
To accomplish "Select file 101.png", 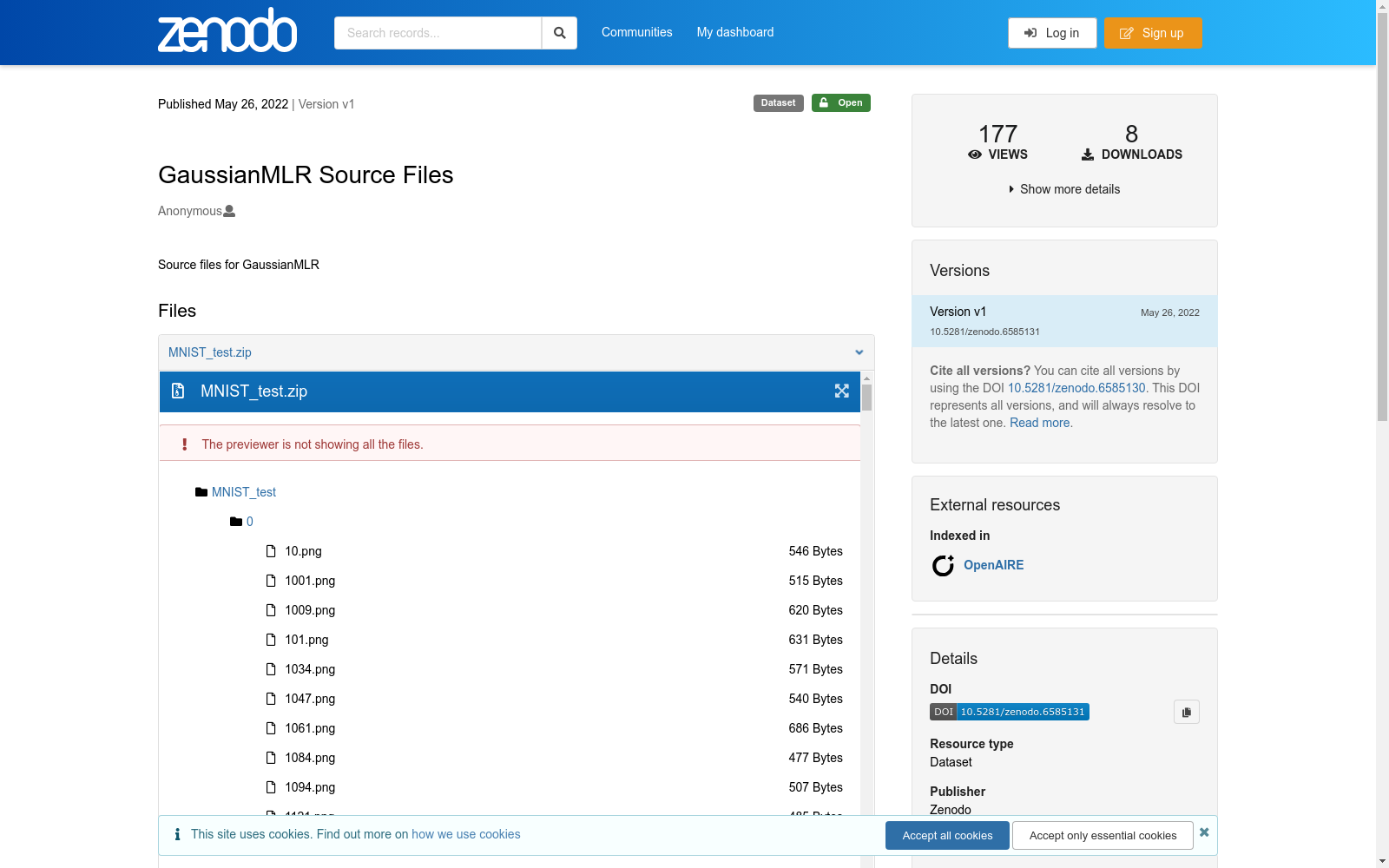I will [306, 640].
